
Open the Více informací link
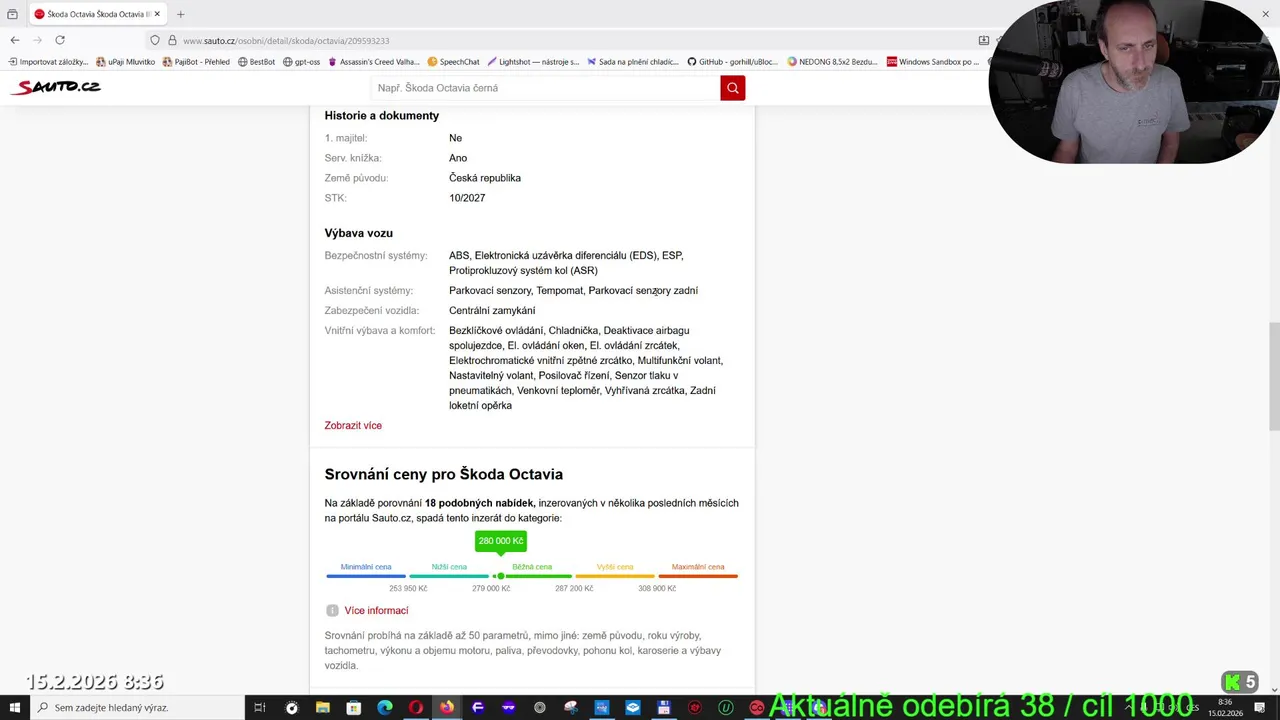(x=376, y=610)
